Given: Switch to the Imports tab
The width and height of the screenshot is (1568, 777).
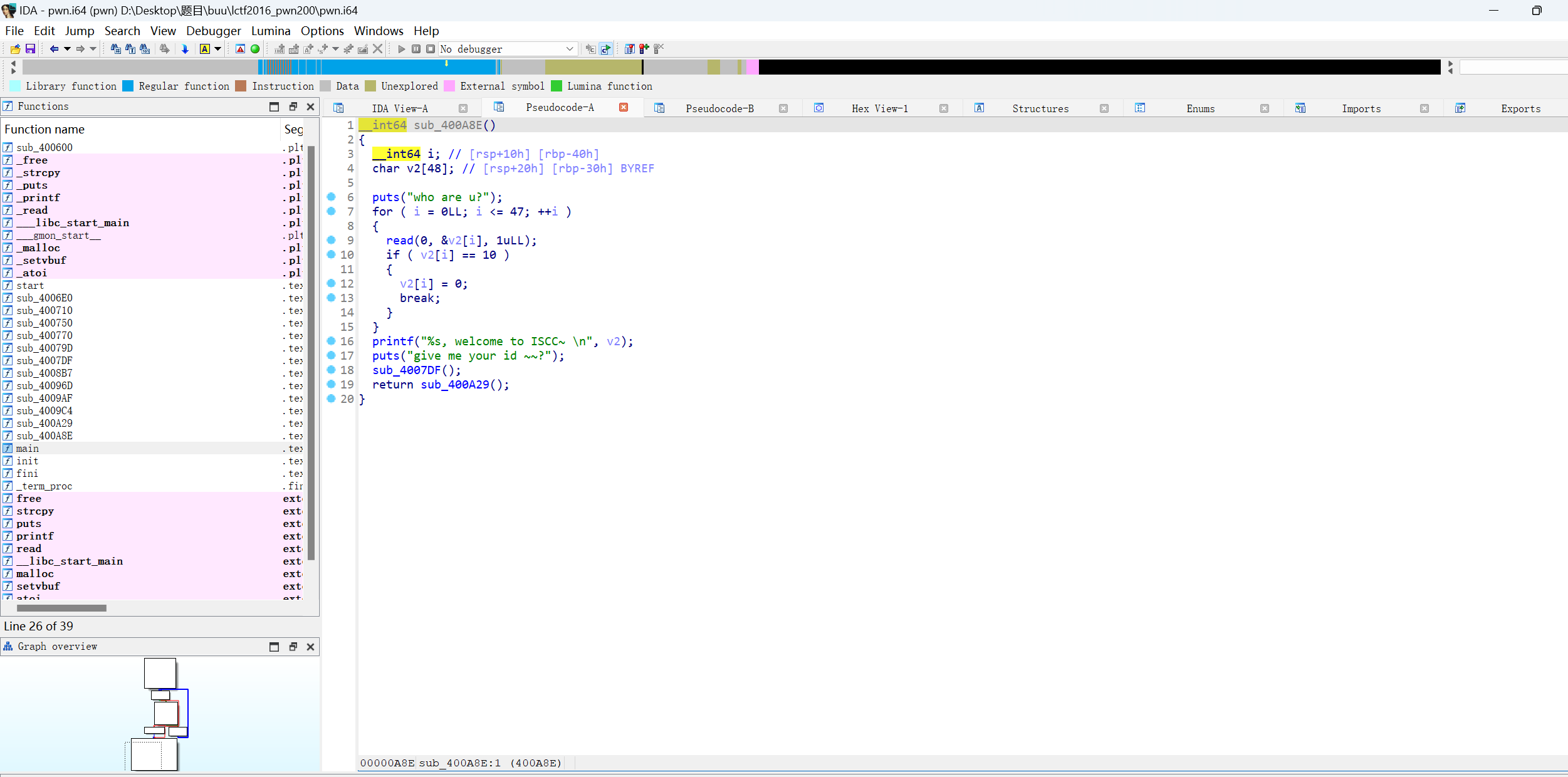Looking at the screenshot, I should [x=1361, y=108].
